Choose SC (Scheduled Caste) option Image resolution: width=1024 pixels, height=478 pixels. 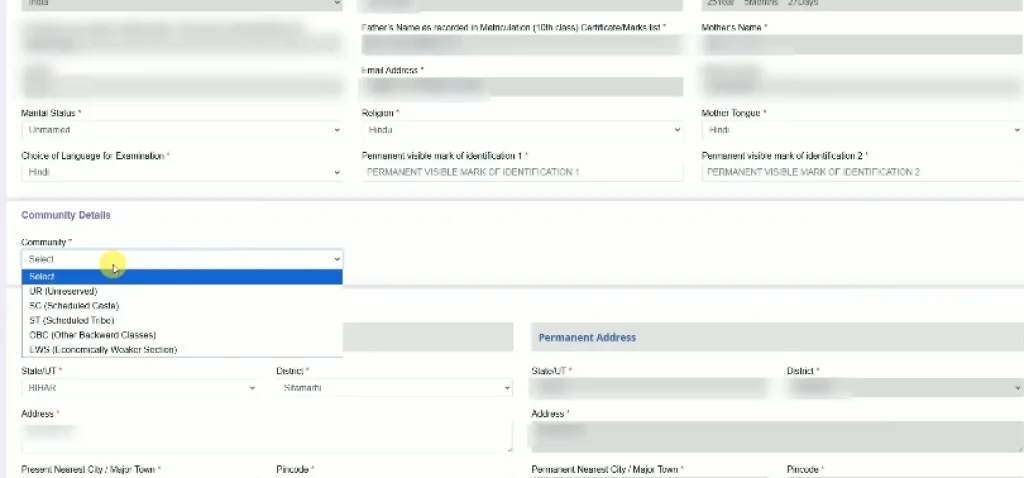(x=182, y=306)
